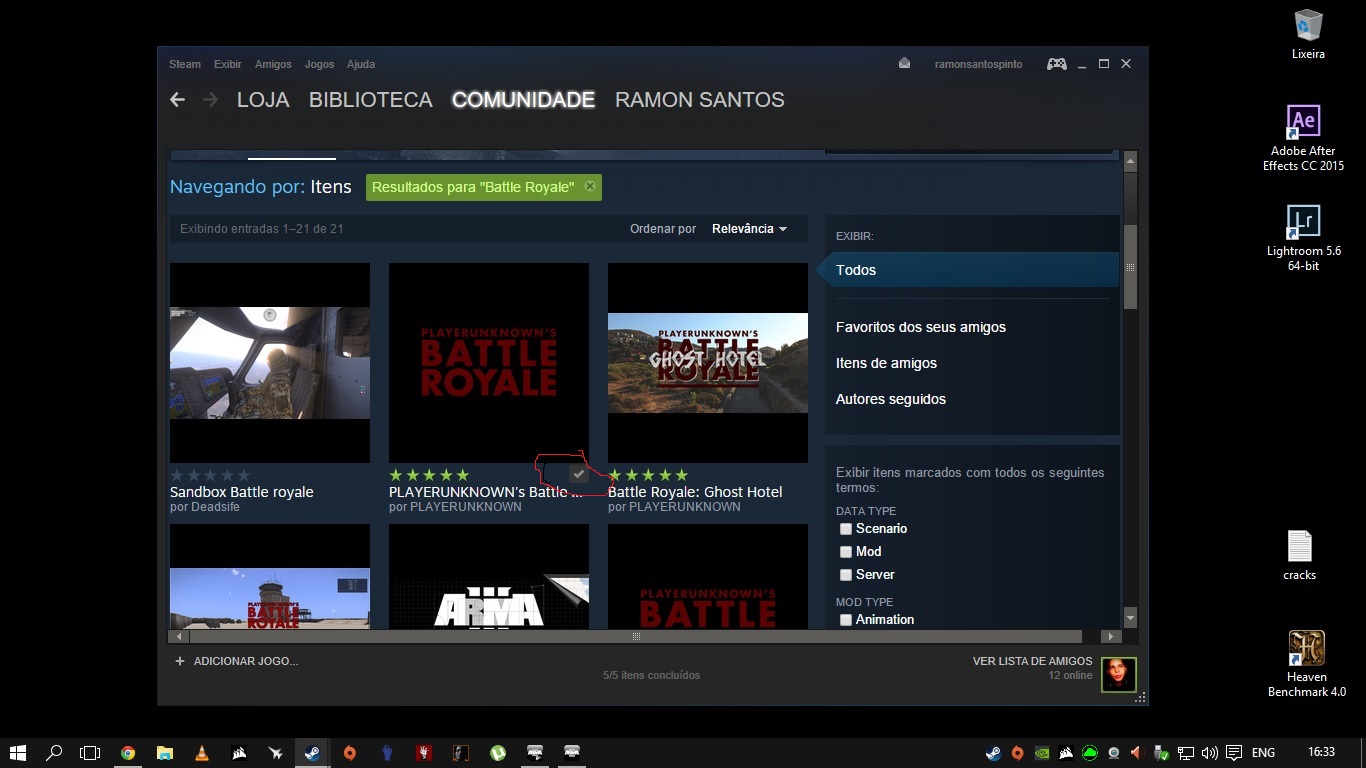Open the RAMON SANTOS profile tab
Image resolution: width=1366 pixels, height=768 pixels.
click(x=700, y=100)
